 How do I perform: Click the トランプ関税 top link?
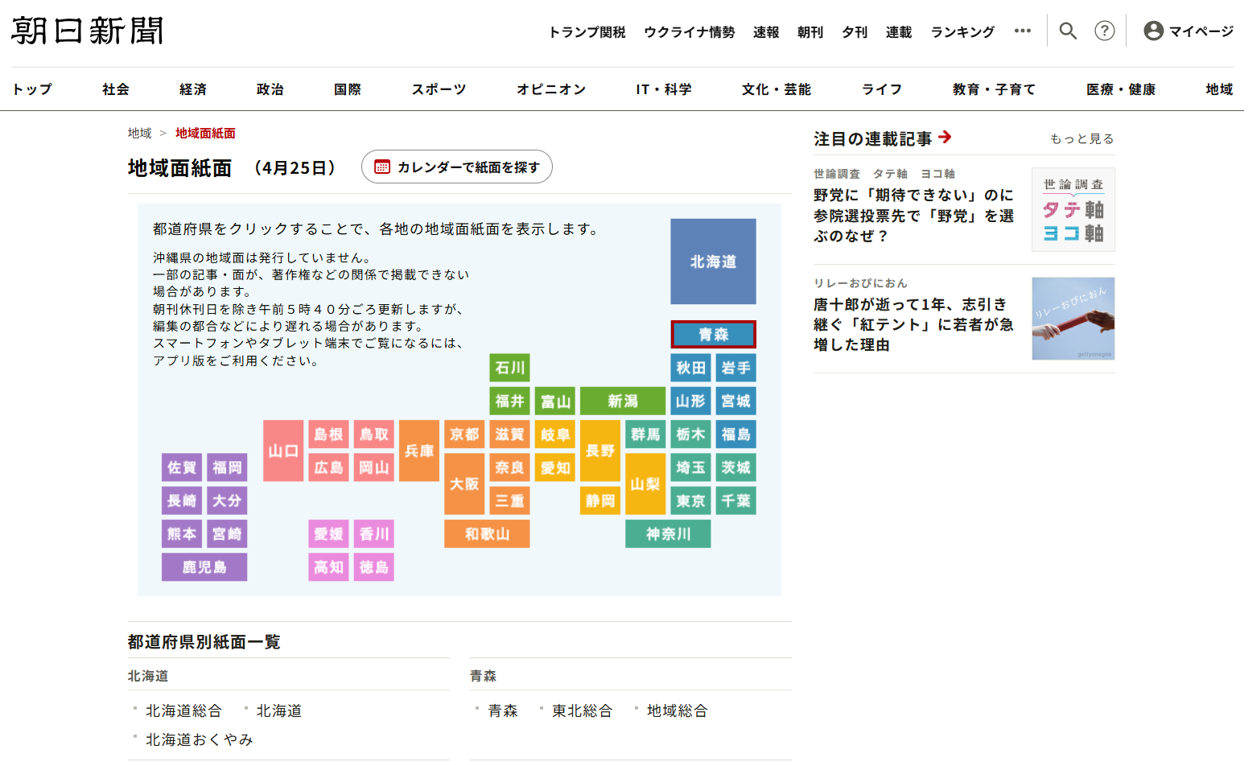(590, 32)
